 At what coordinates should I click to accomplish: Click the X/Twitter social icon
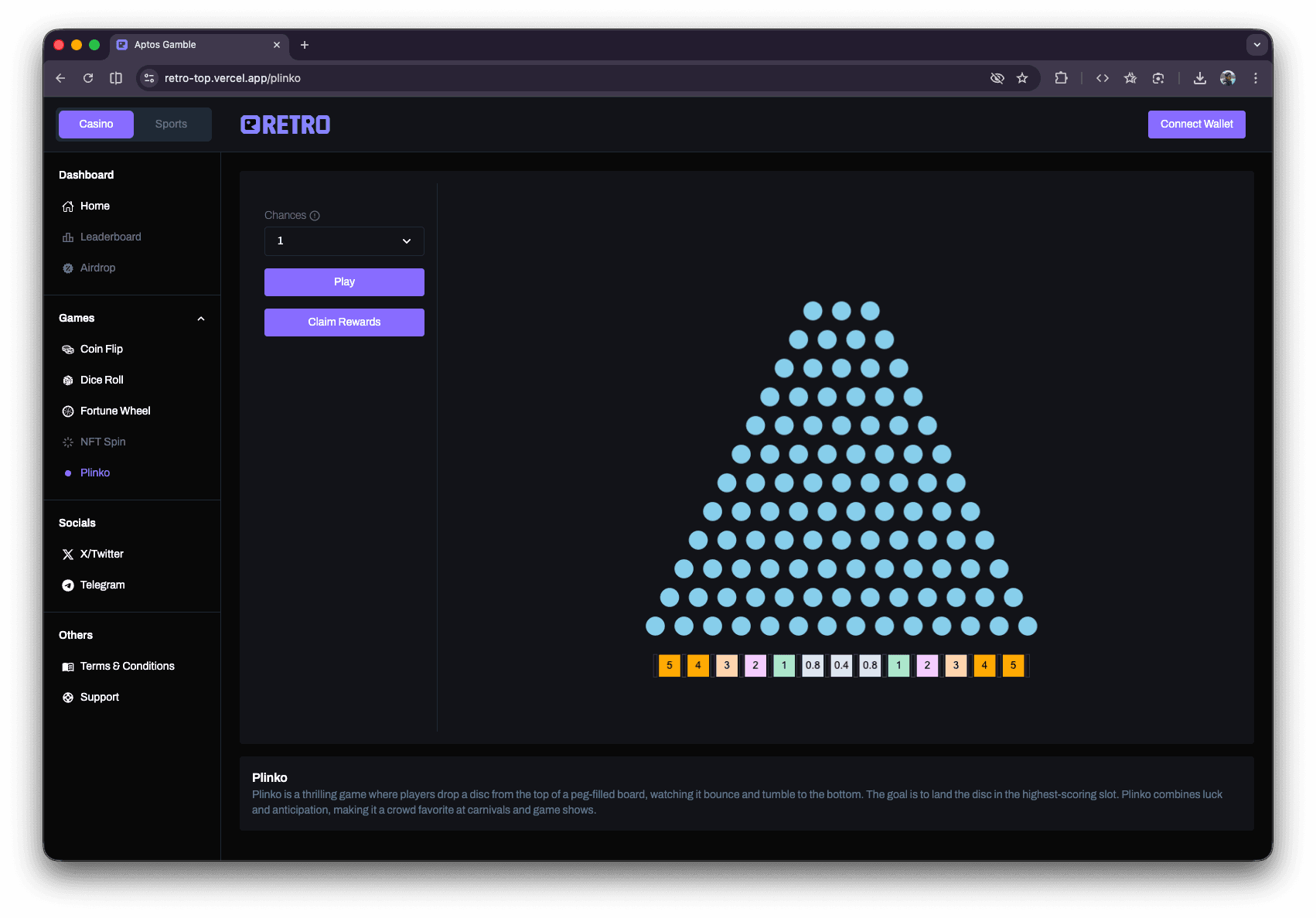tap(68, 554)
